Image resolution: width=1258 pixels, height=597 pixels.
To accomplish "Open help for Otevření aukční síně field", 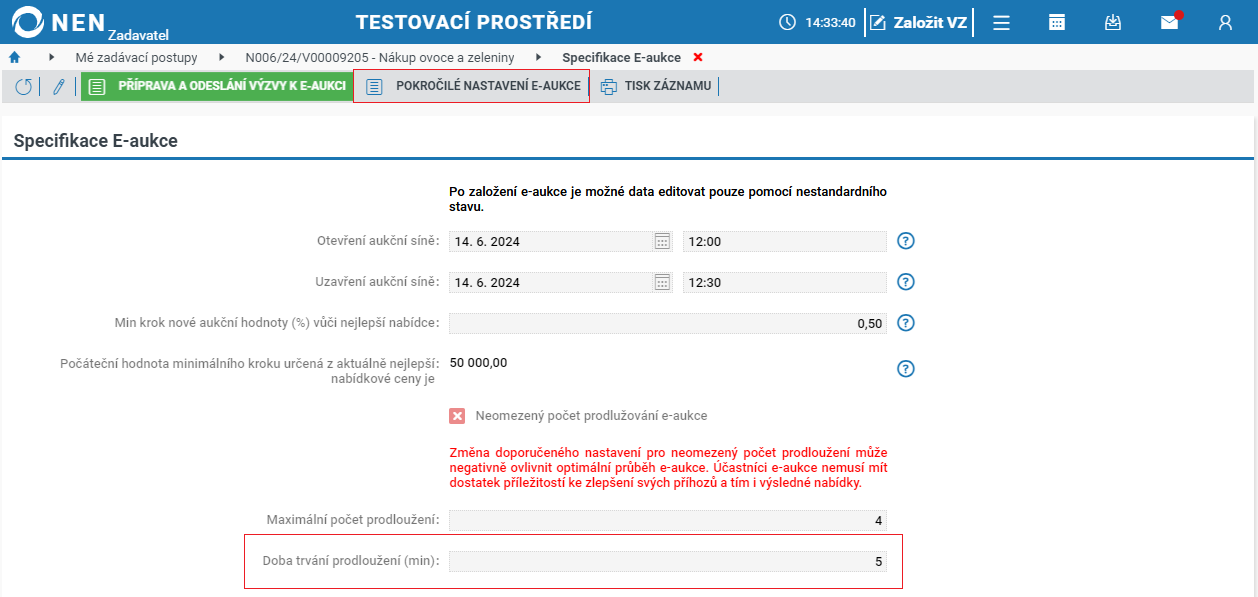I will [905, 240].
